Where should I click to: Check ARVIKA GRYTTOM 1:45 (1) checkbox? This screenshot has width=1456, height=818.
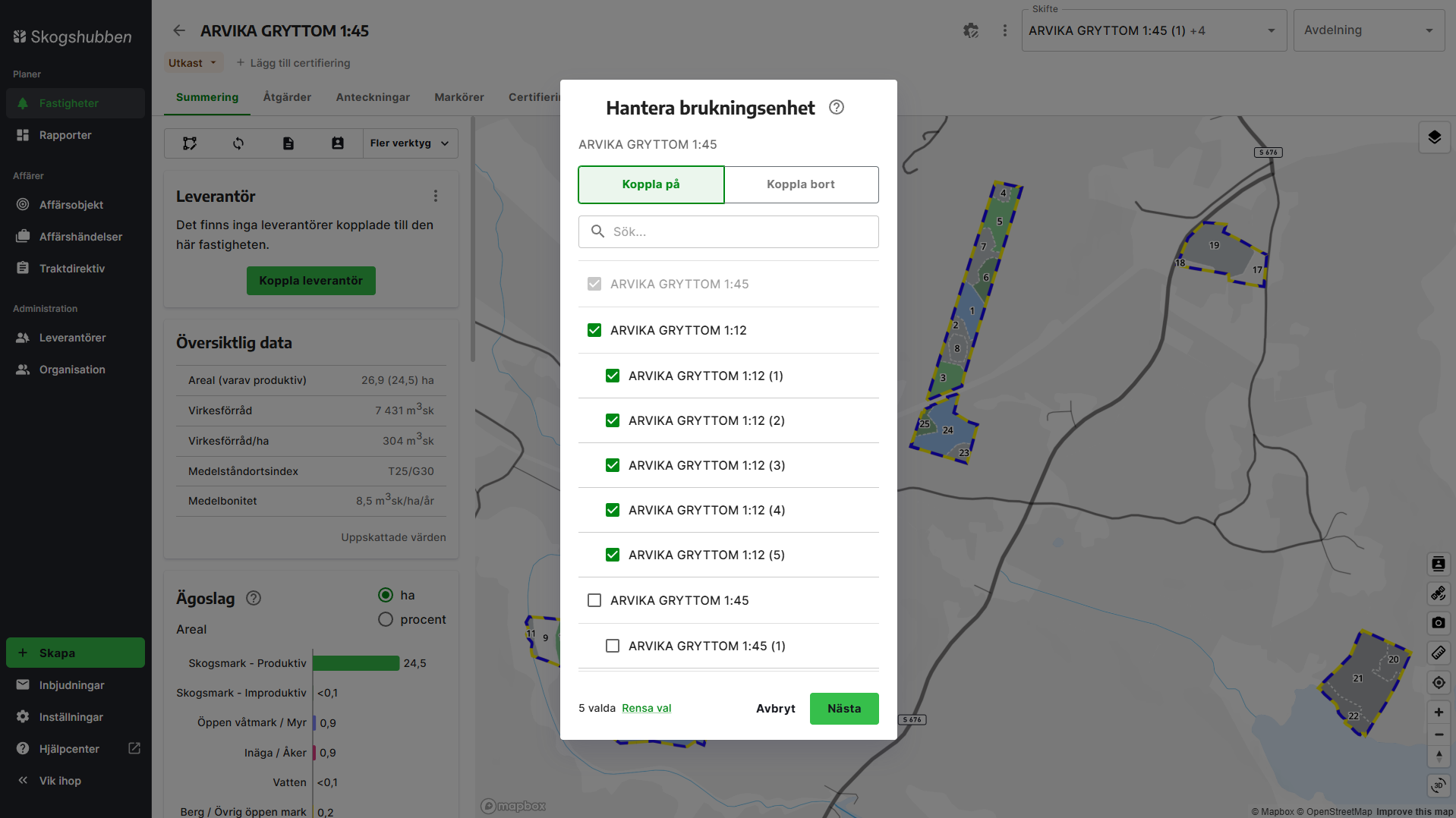[x=613, y=647]
